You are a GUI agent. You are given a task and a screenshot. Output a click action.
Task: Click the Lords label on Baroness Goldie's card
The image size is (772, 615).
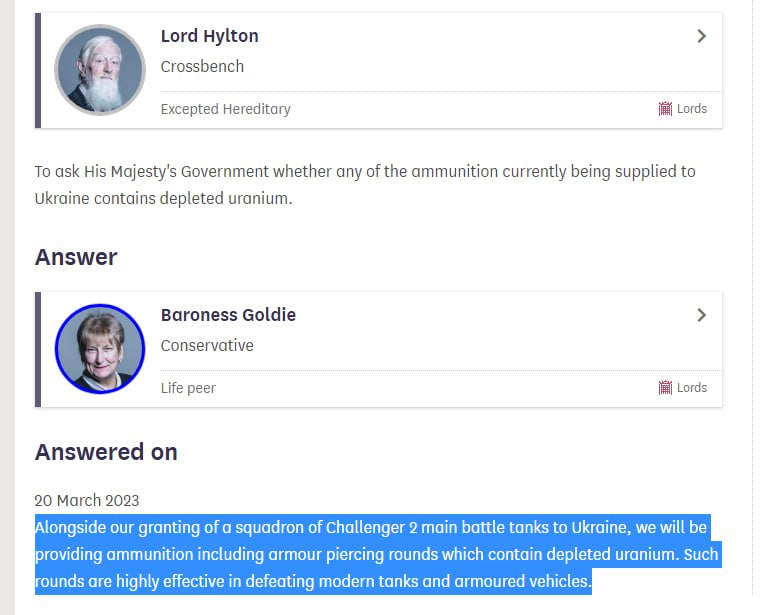point(692,388)
